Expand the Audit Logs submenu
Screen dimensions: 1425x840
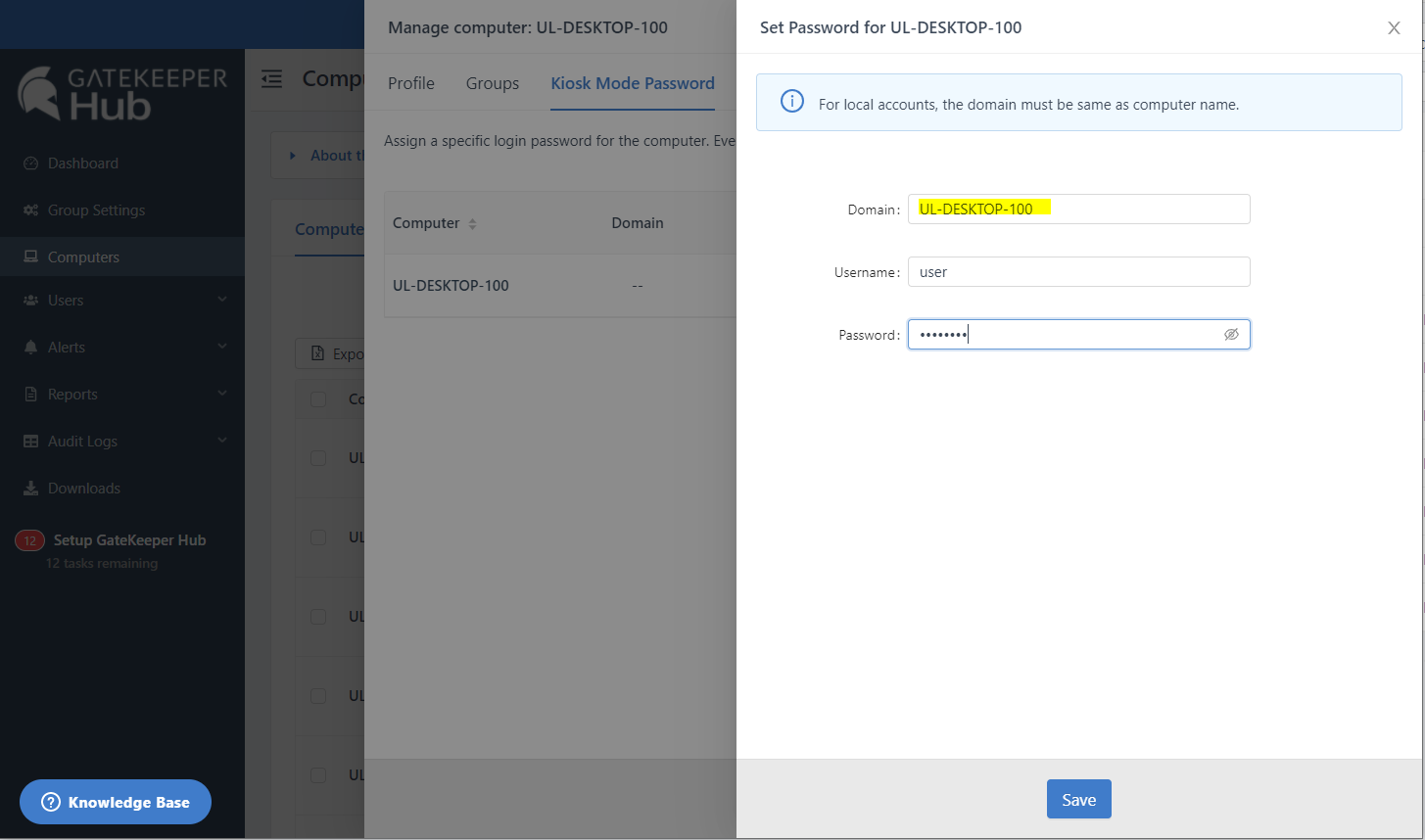click(222, 442)
